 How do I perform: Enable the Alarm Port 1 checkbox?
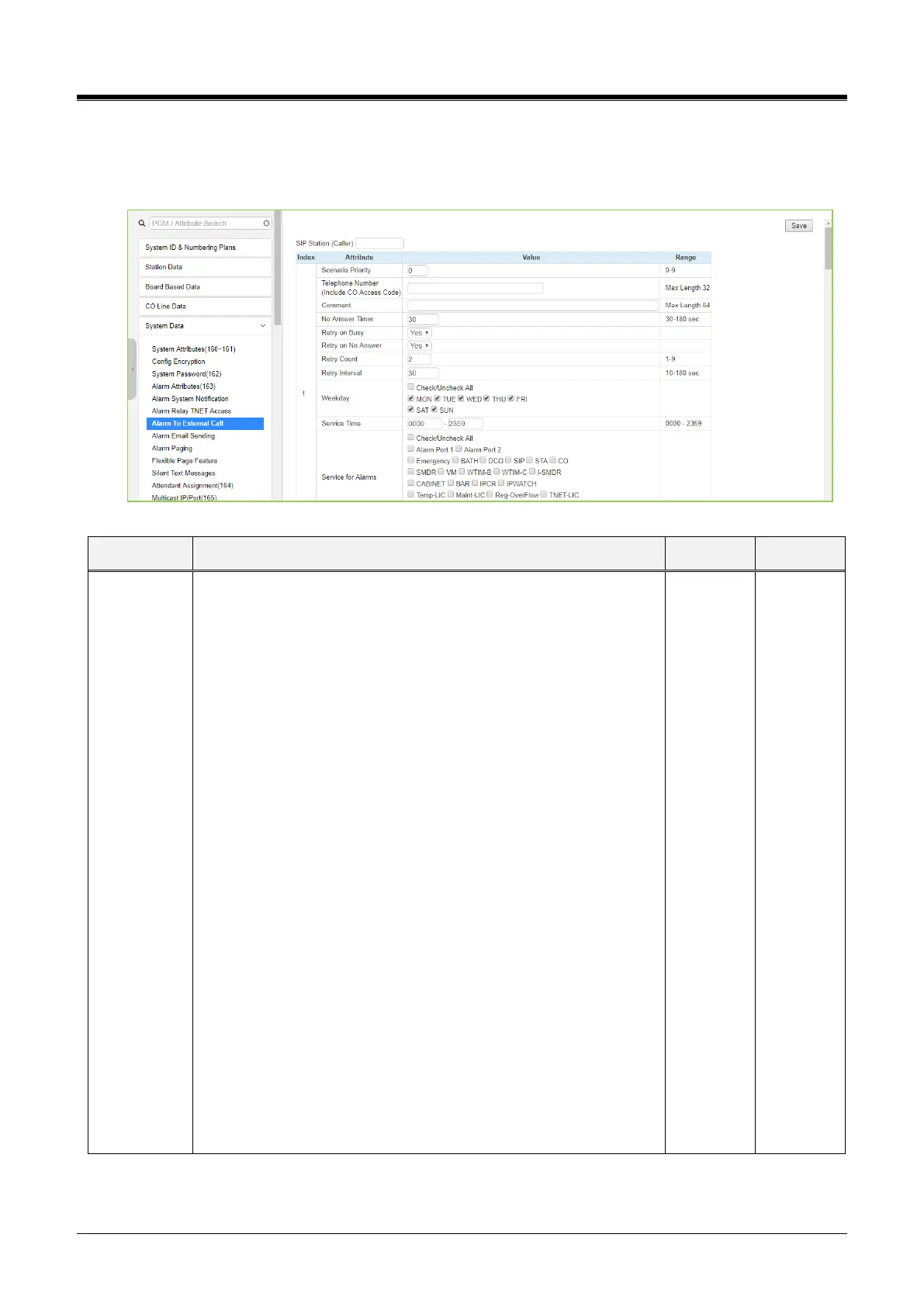click(411, 449)
